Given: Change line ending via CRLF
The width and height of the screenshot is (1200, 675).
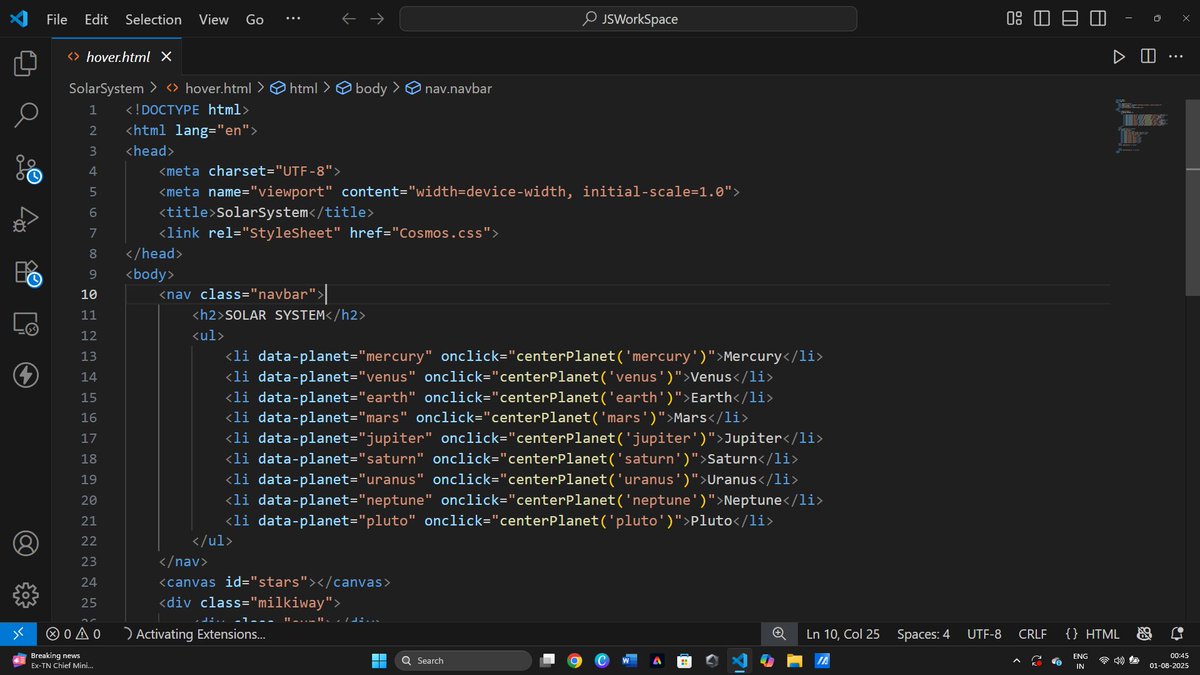Looking at the screenshot, I should tap(1032, 634).
